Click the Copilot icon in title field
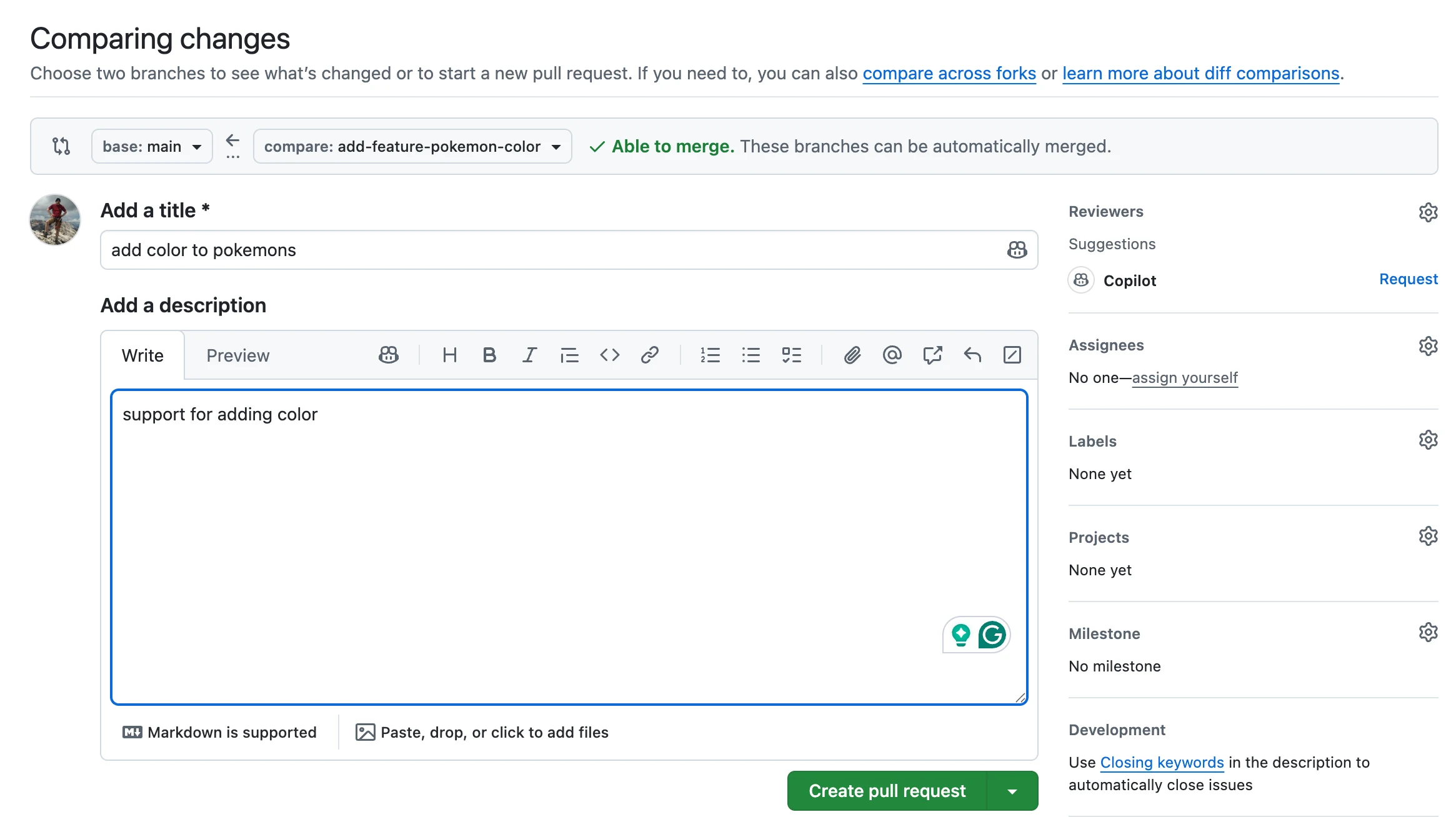The height and width of the screenshot is (817, 1456). pos(1017,250)
